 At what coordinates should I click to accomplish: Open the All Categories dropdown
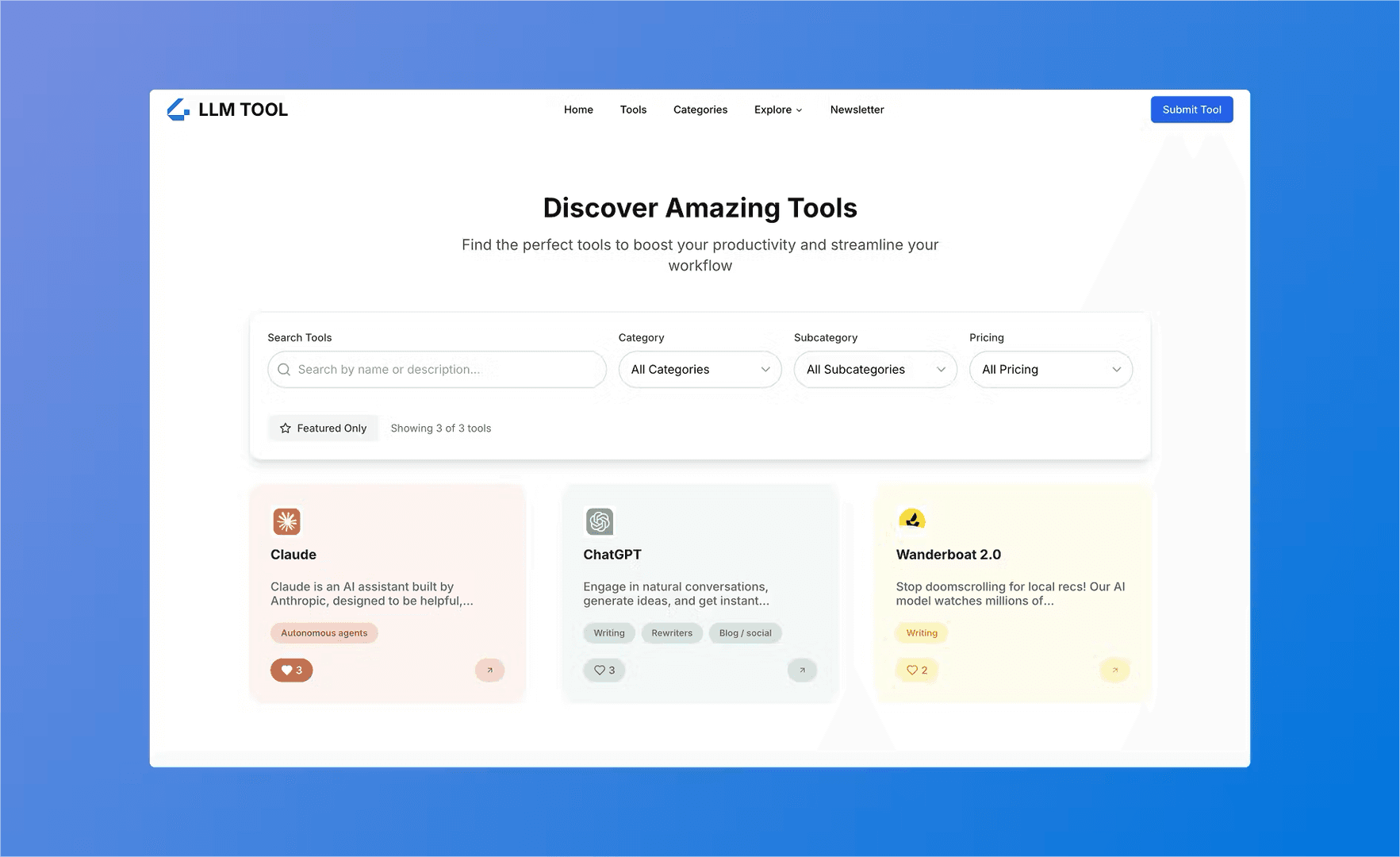(699, 369)
